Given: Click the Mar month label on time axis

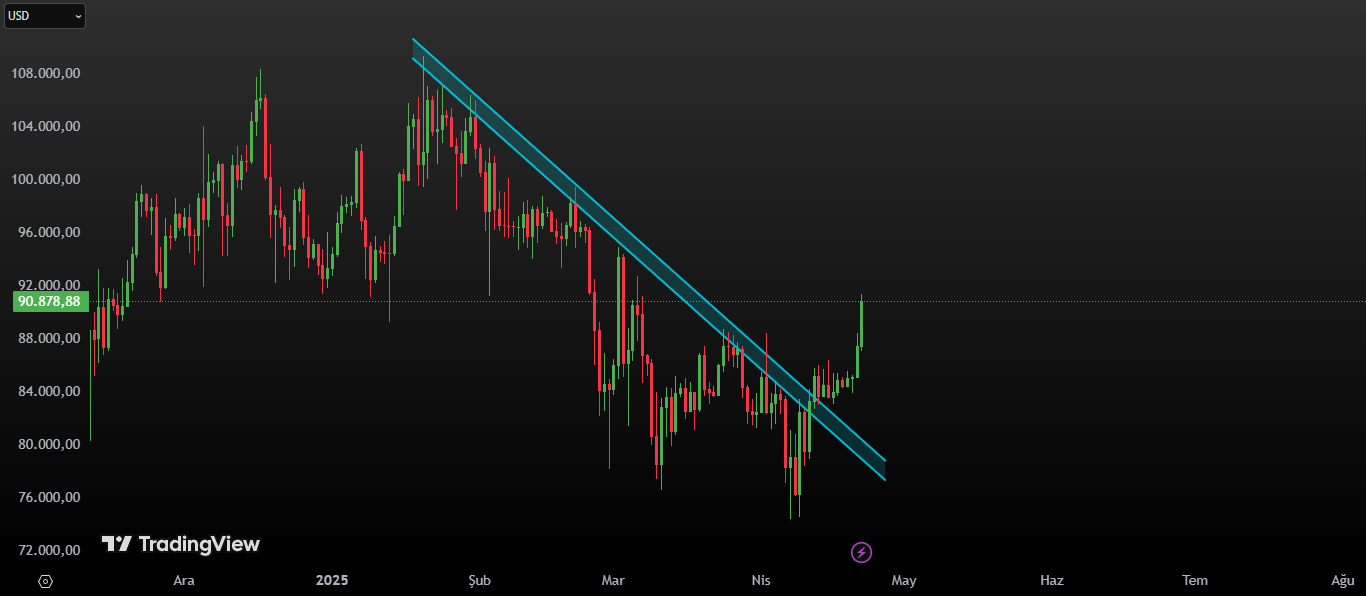Looking at the screenshot, I should (x=613, y=581).
